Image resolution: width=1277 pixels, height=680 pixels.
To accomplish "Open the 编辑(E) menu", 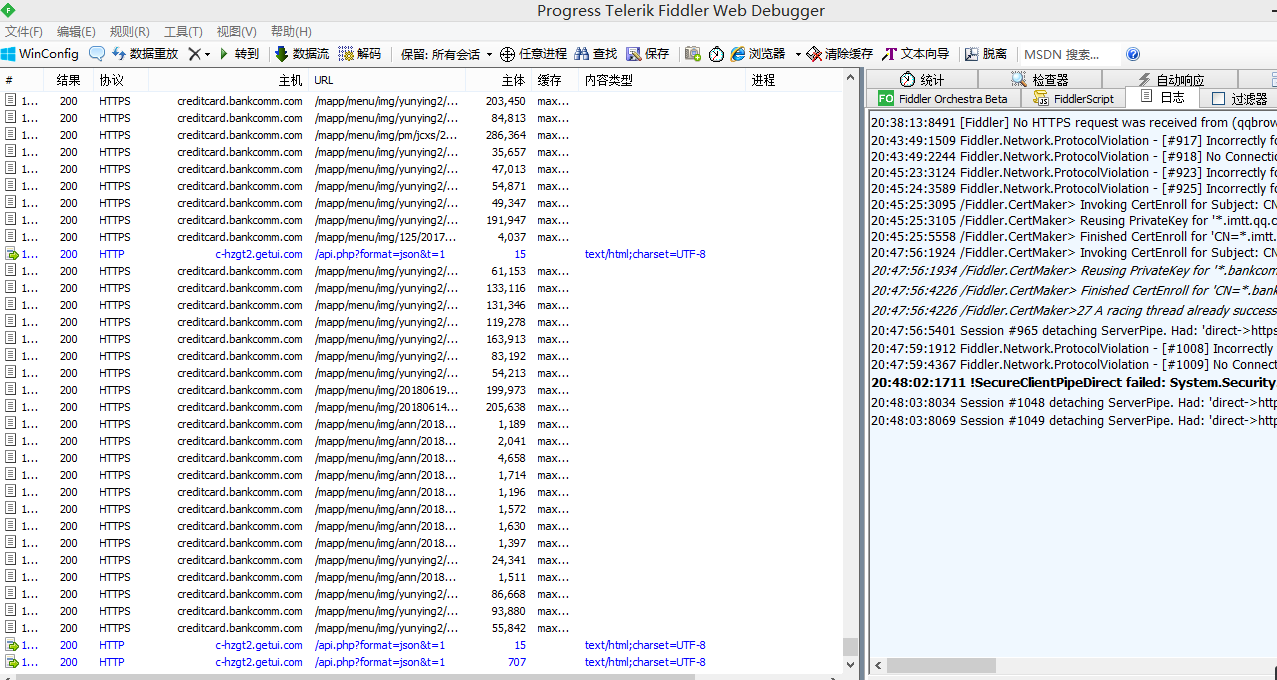I will (x=76, y=31).
